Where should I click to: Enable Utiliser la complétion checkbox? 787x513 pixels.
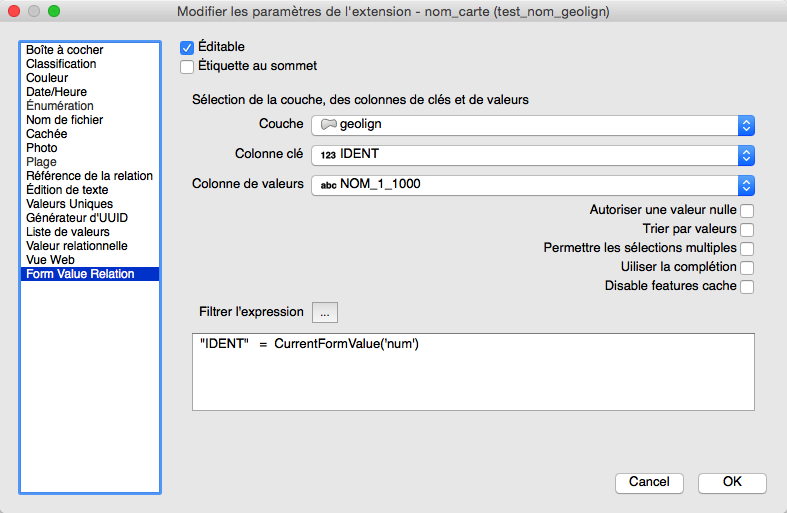tap(746, 268)
